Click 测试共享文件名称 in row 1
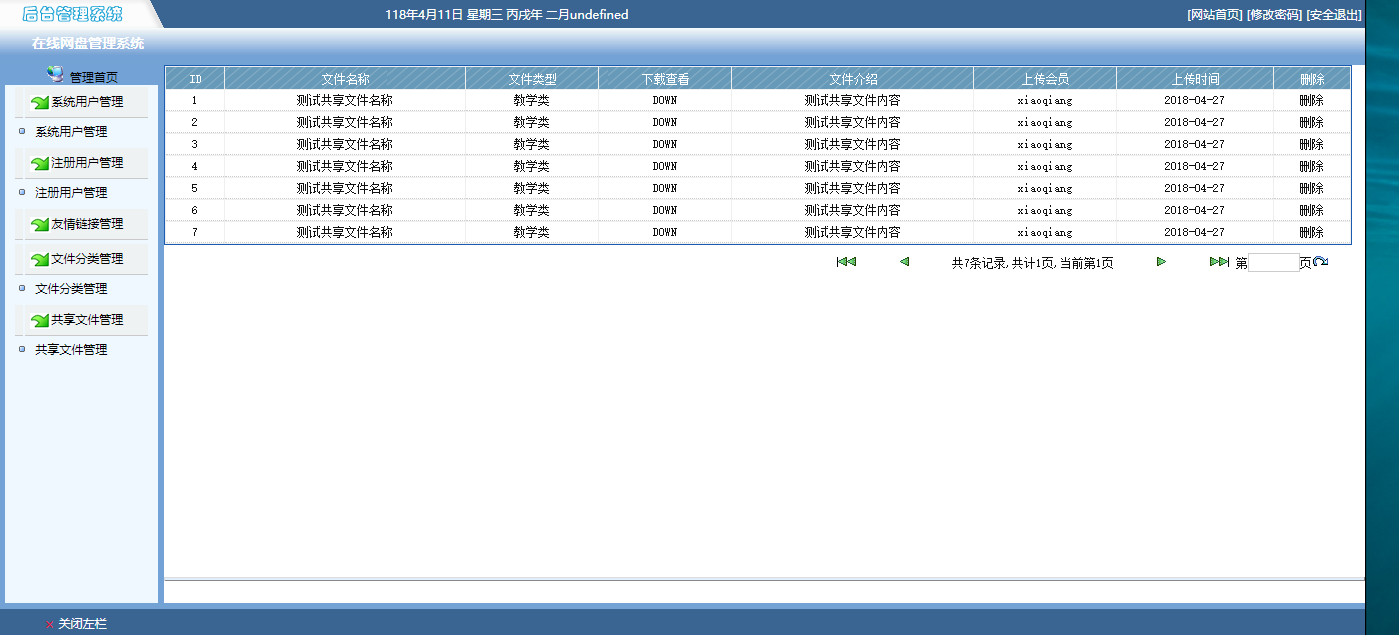1399x635 pixels. point(345,101)
